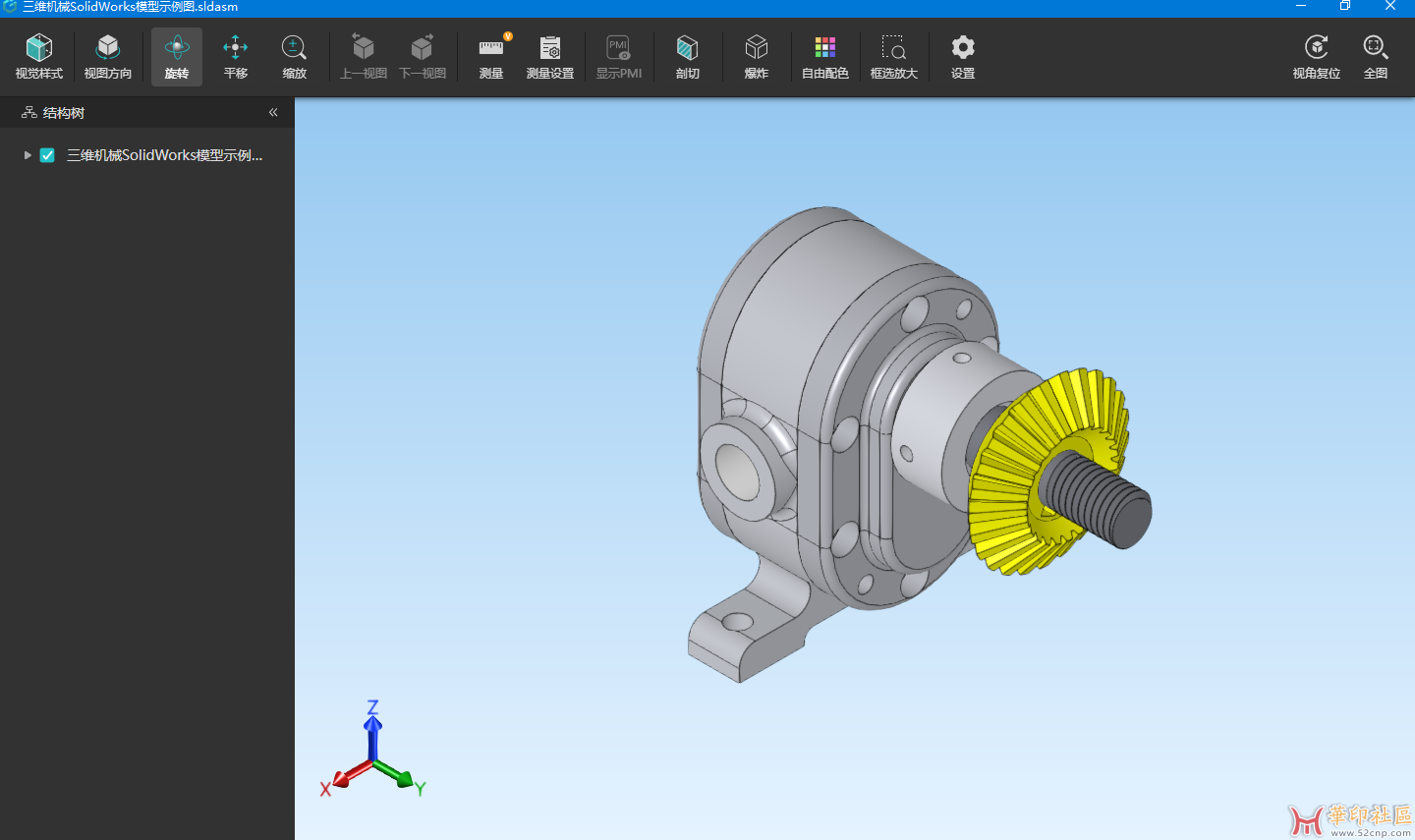The height and width of the screenshot is (840, 1415).
Task: Select the 缩放 zoom tool
Action: 294,57
